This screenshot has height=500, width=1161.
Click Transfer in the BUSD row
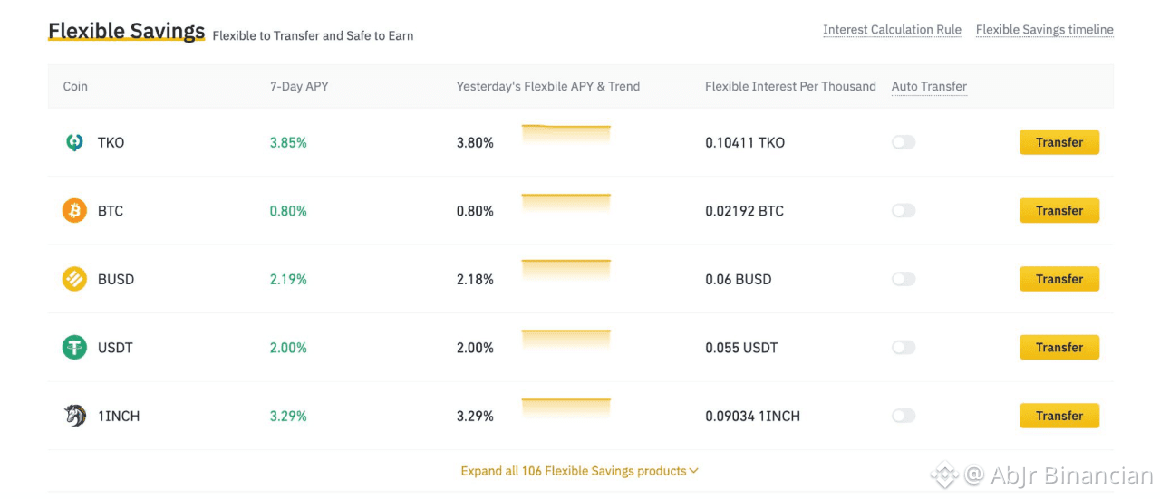click(x=1059, y=279)
